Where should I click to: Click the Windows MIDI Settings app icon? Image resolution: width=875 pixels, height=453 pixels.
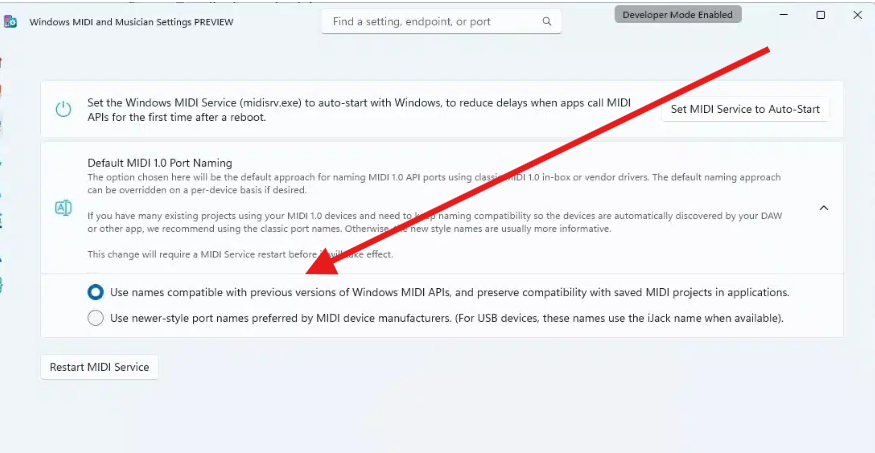coord(10,22)
